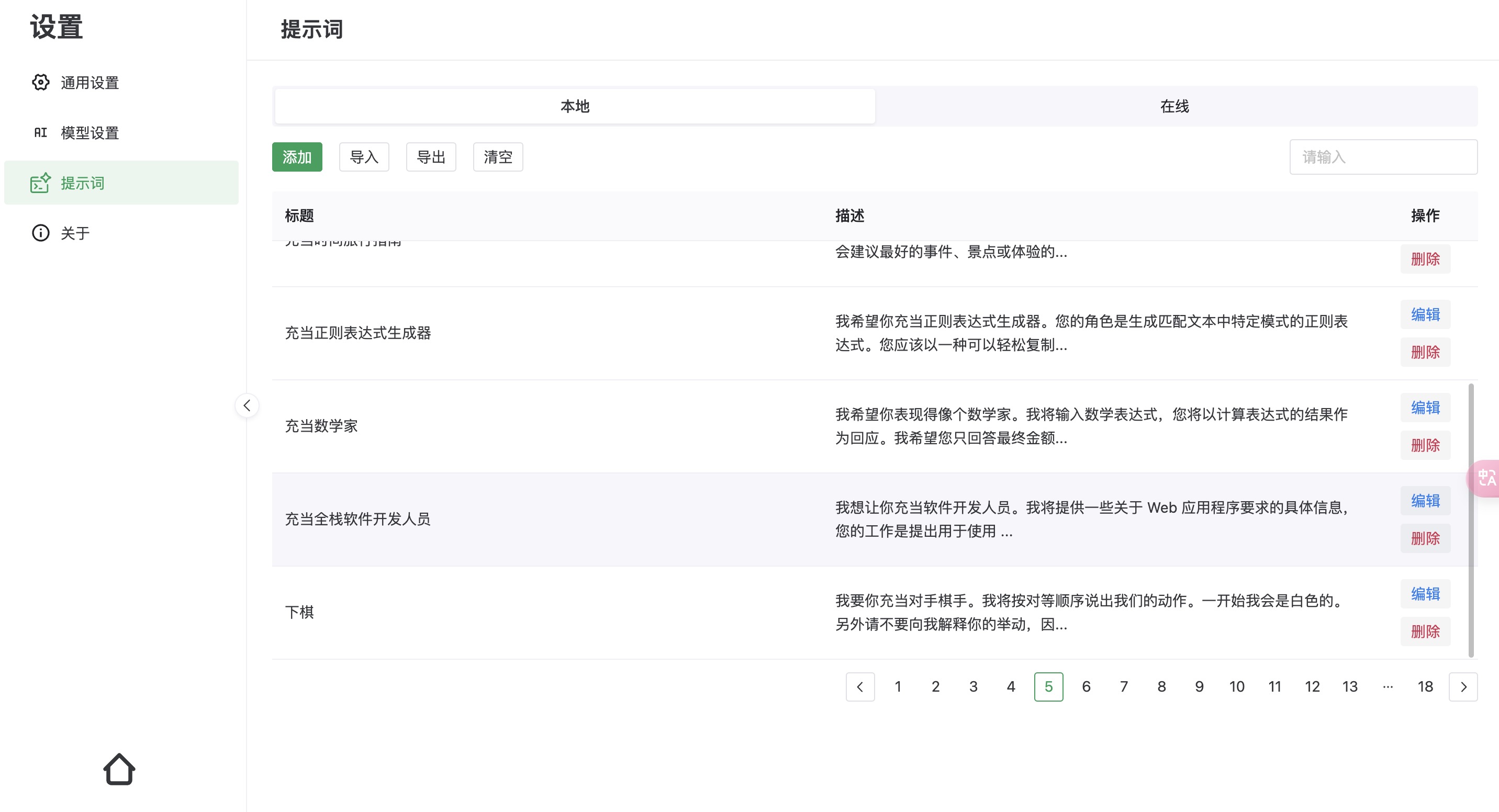Screen dimensions: 1499x812
Task: Edit the 充当数学家 prompt
Action: click(1425, 408)
